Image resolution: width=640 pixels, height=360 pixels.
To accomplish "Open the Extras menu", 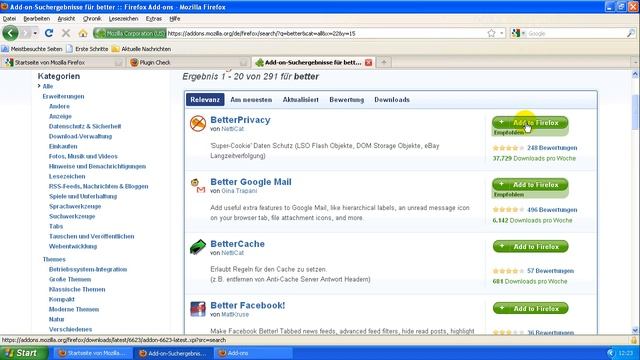I will (153, 19).
